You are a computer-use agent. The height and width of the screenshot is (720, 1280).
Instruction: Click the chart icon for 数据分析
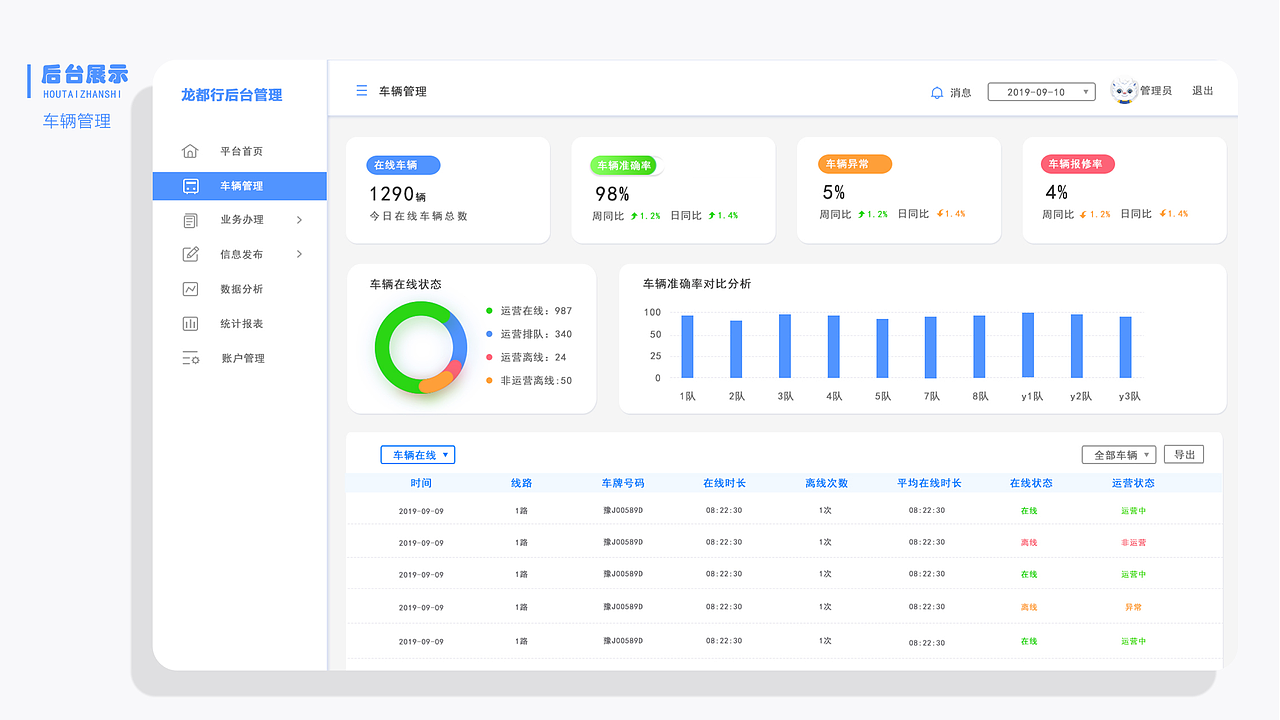(x=190, y=289)
